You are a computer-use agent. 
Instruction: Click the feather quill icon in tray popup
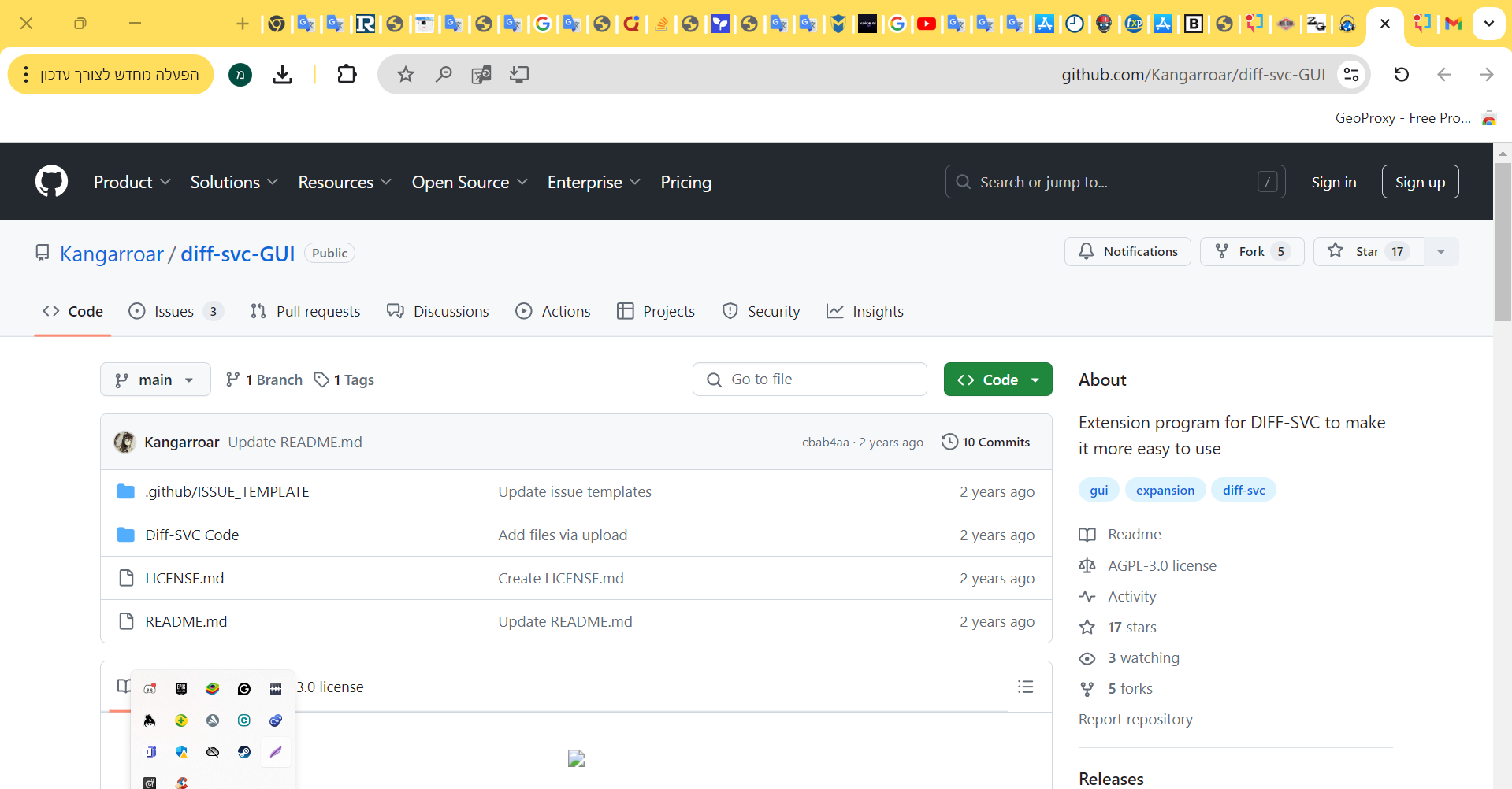276,752
